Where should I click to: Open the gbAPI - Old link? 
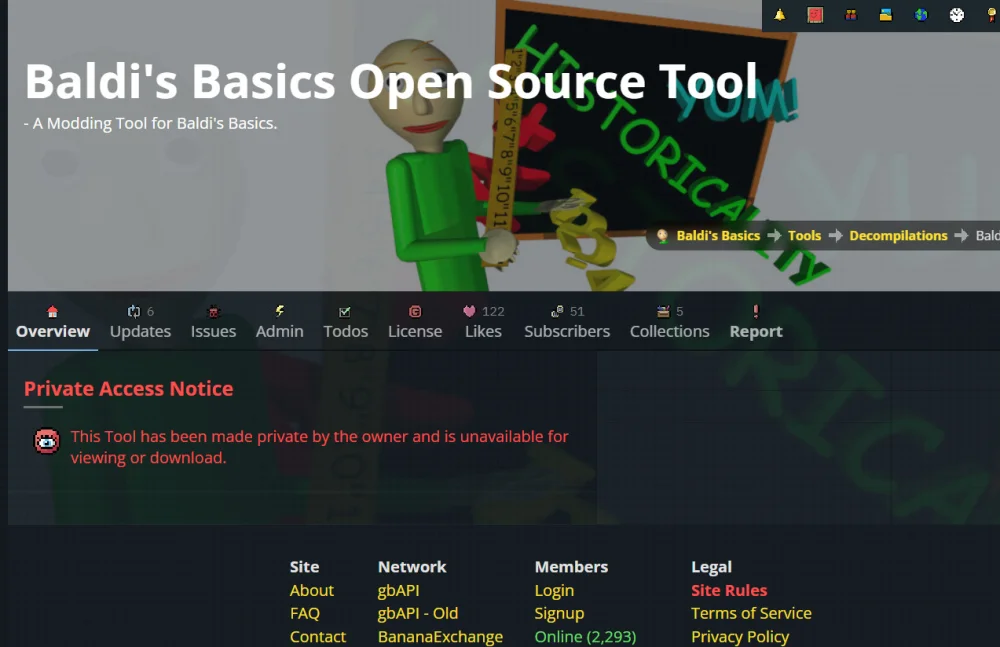(x=418, y=613)
